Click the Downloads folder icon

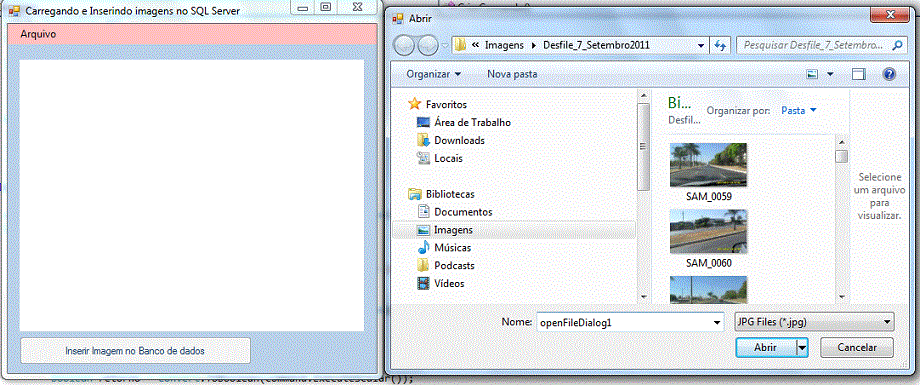click(x=423, y=140)
